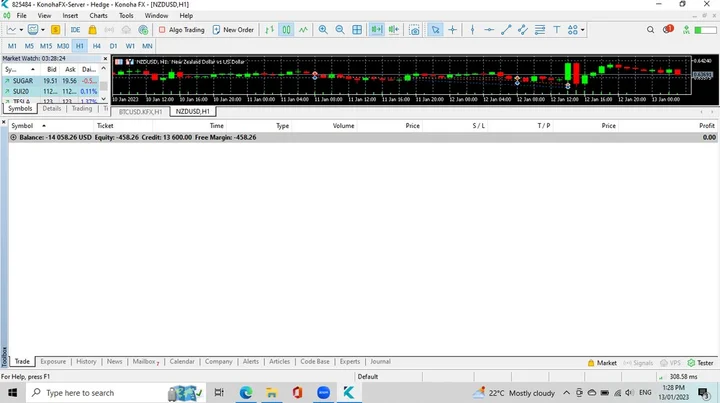The height and width of the screenshot is (403, 720).
Task: Switch chart to candlesticks
Action: 286,30
